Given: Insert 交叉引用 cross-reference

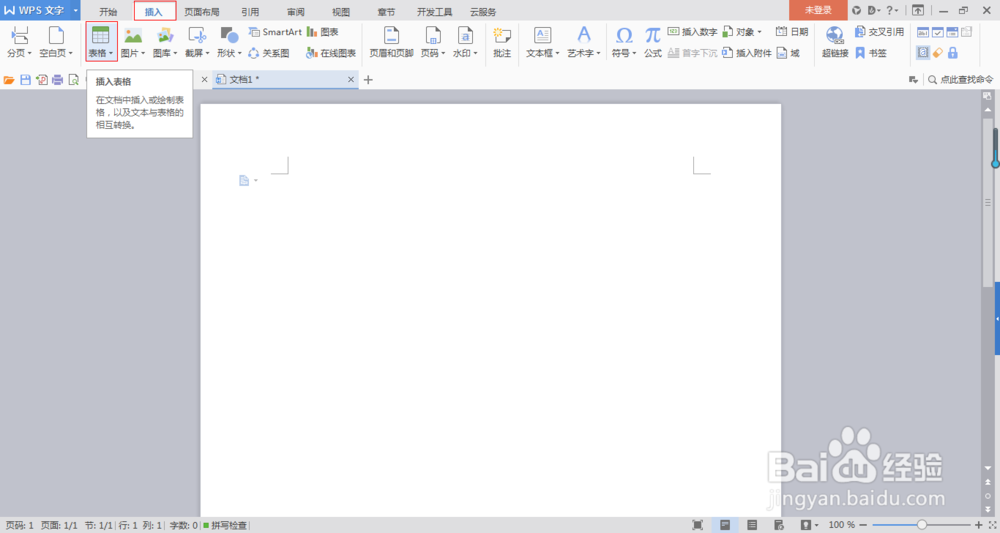Looking at the screenshot, I should (879, 32).
